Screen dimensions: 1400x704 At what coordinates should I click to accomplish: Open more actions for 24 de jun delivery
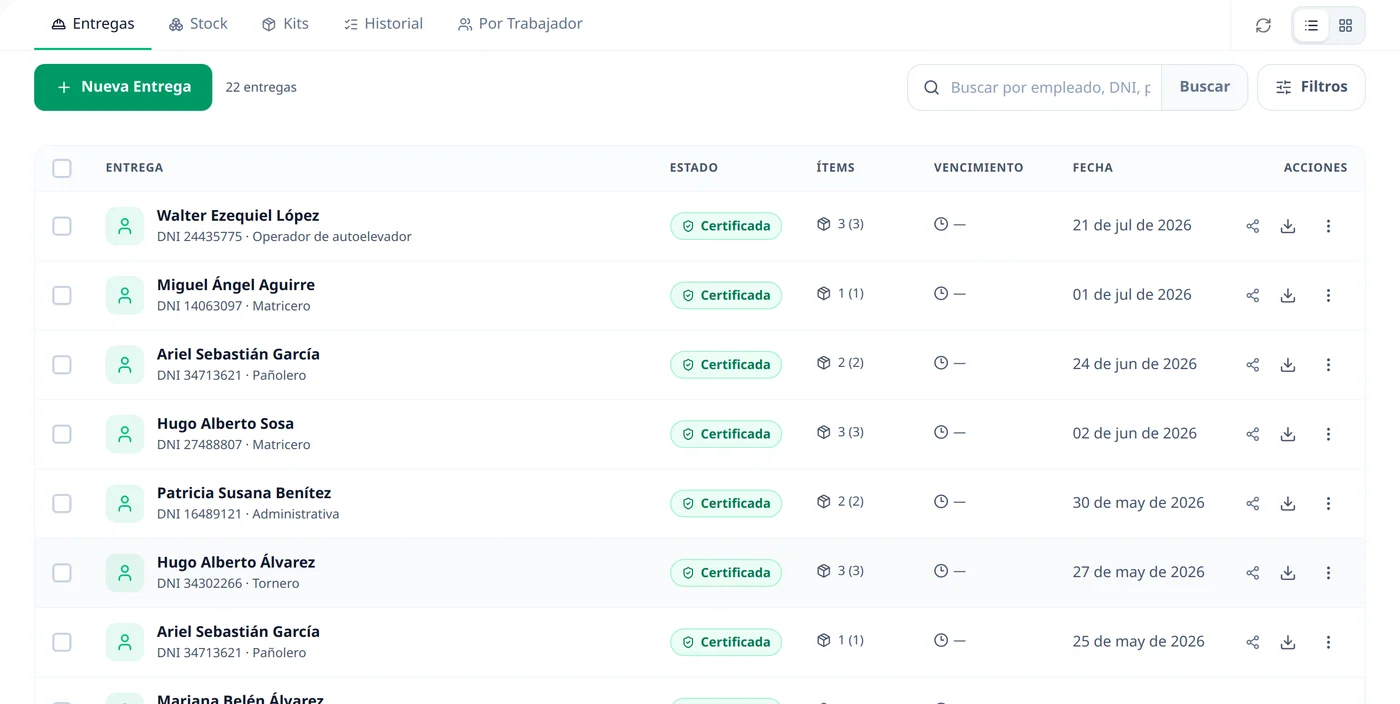click(1328, 365)
